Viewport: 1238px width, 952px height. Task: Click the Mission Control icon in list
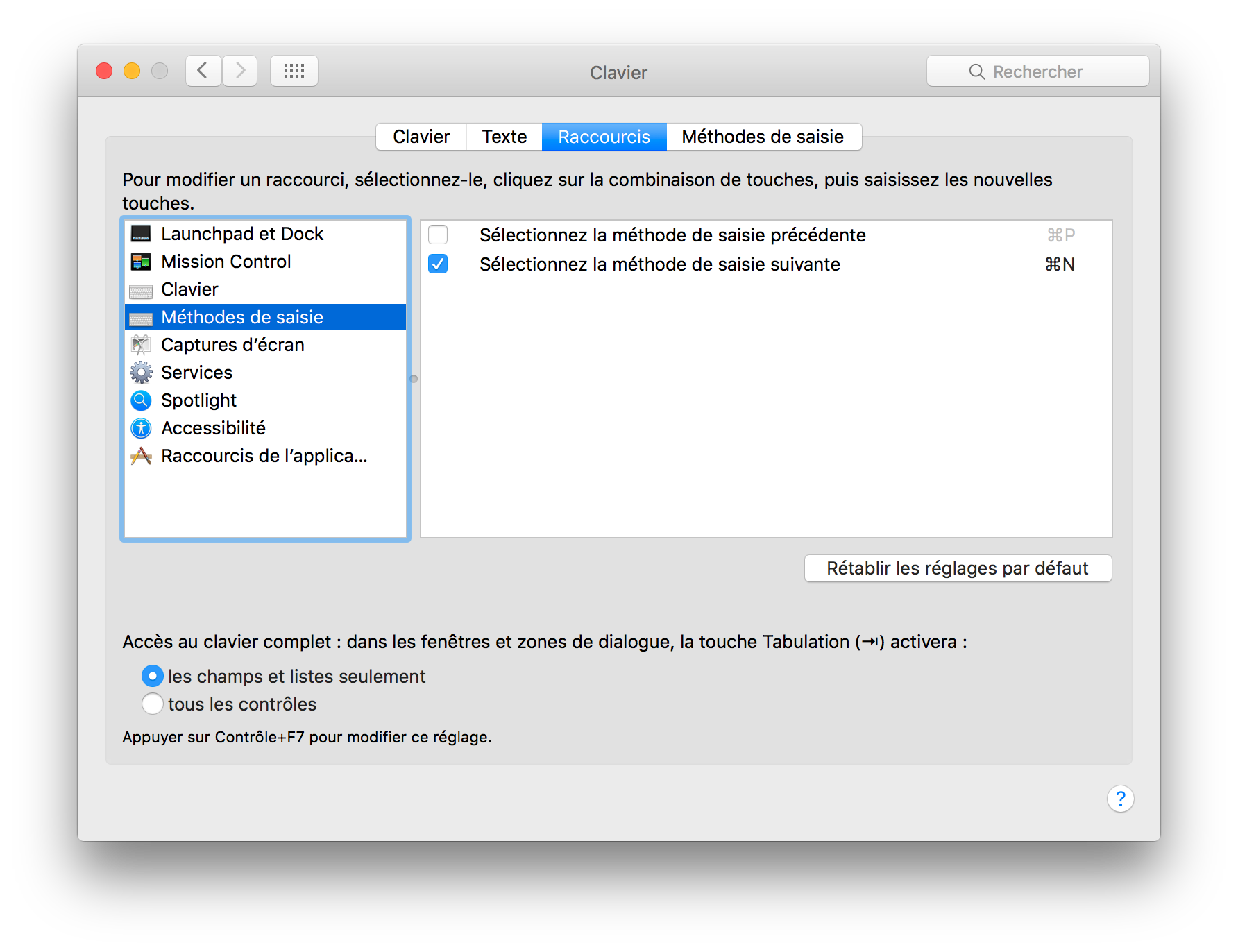[x=141, y=262]
